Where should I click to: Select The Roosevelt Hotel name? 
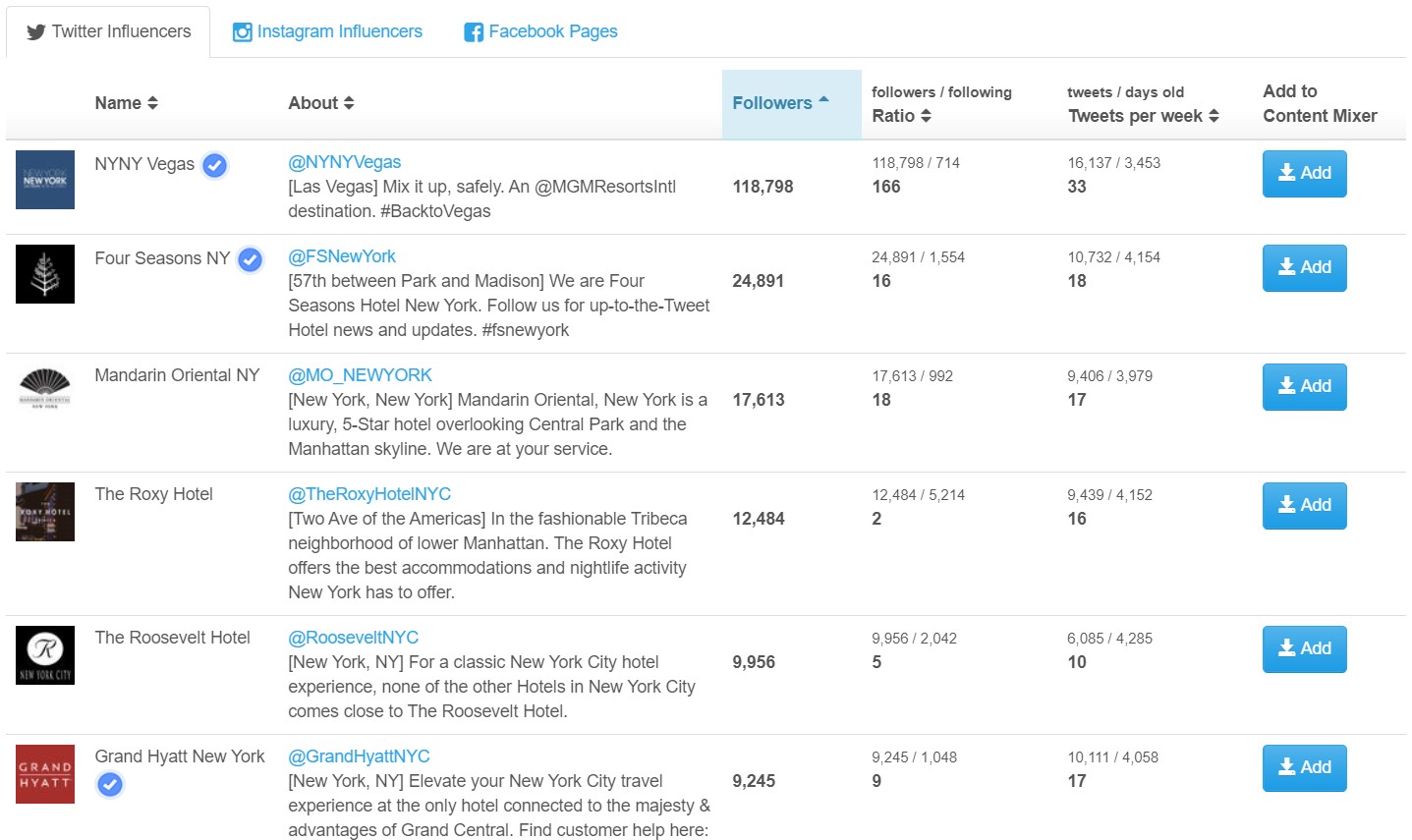point(172,638)
